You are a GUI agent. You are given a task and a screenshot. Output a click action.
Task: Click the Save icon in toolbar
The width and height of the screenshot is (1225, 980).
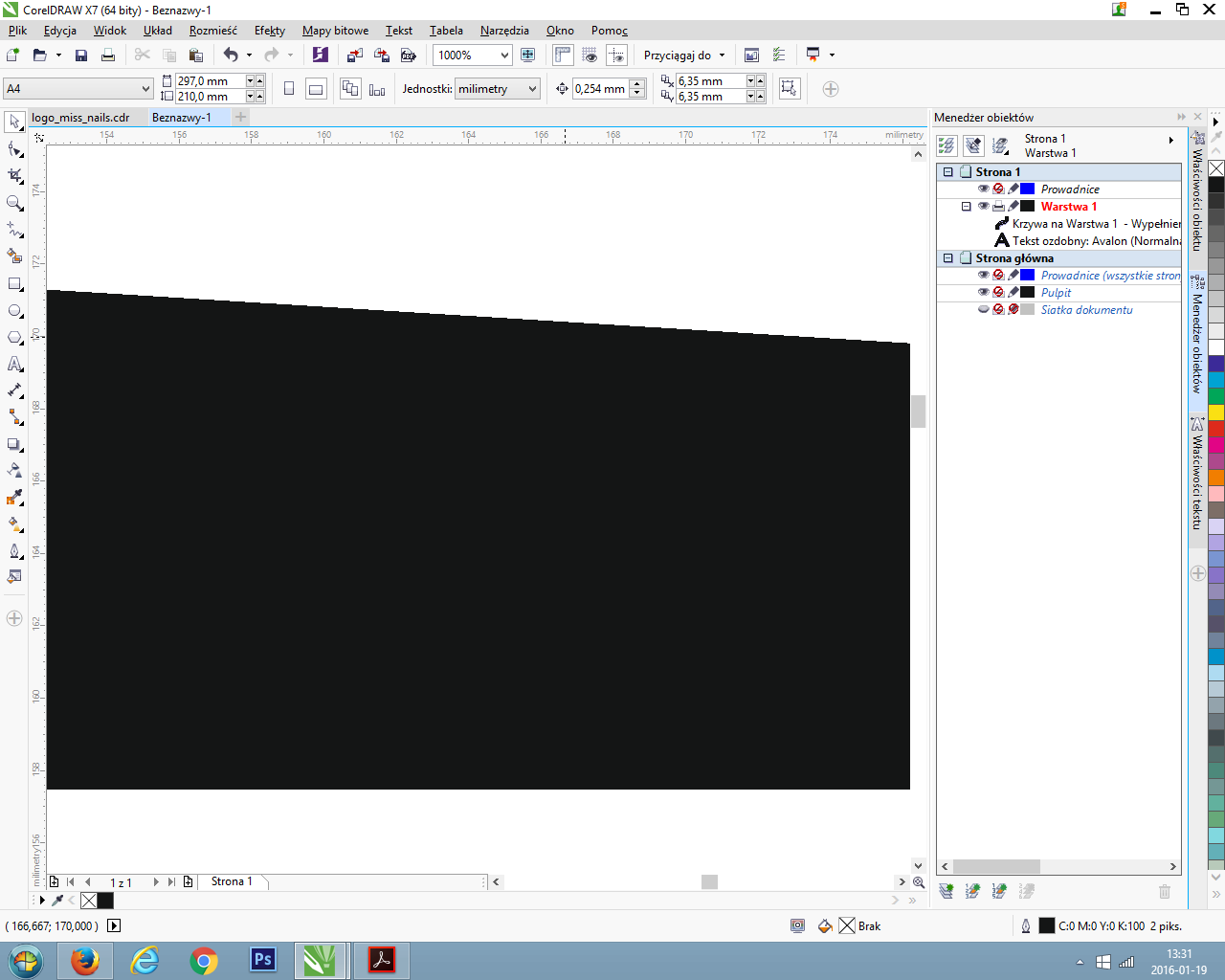81,56
